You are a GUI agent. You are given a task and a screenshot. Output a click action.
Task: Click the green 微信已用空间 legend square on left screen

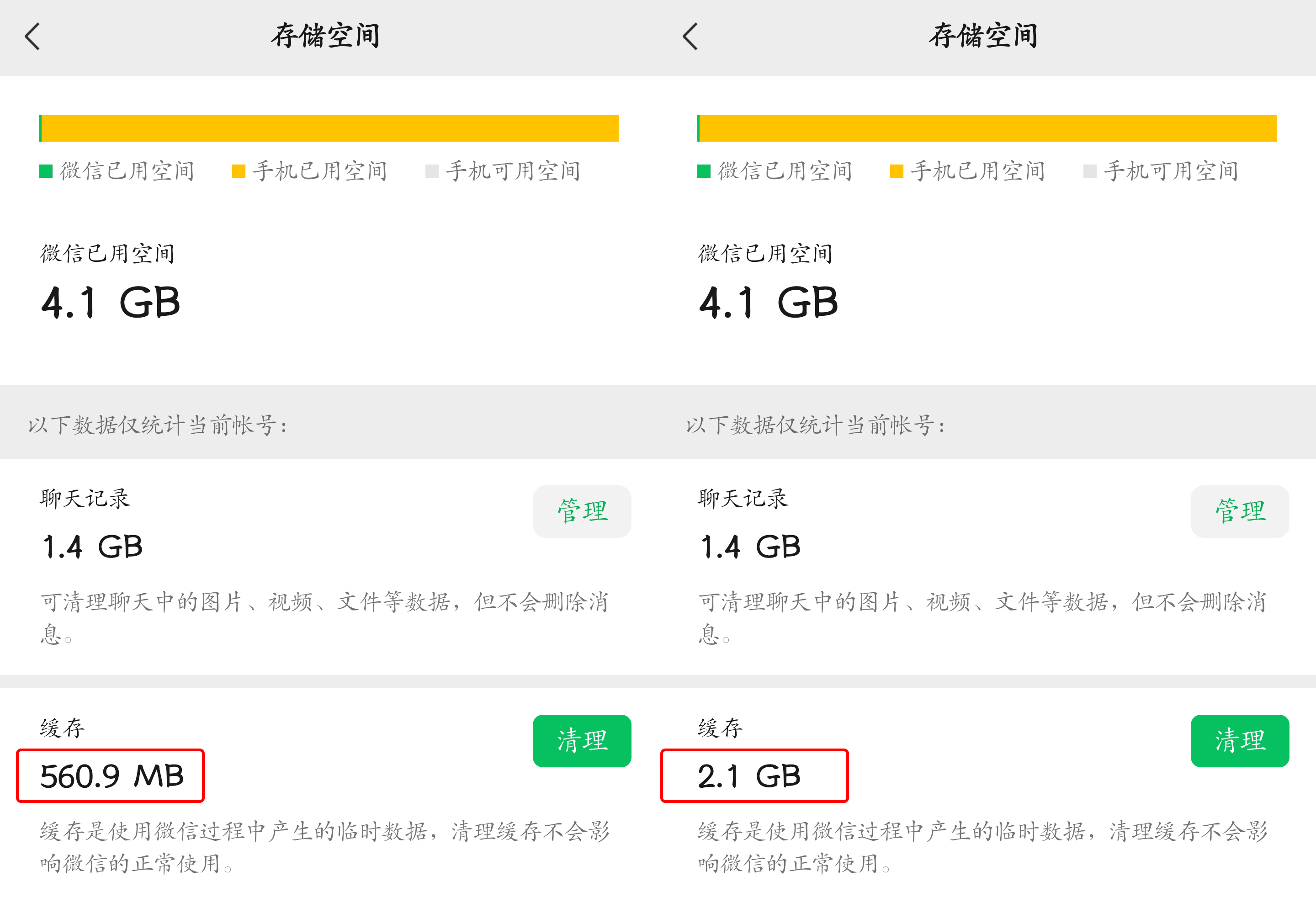pos(45,170)
